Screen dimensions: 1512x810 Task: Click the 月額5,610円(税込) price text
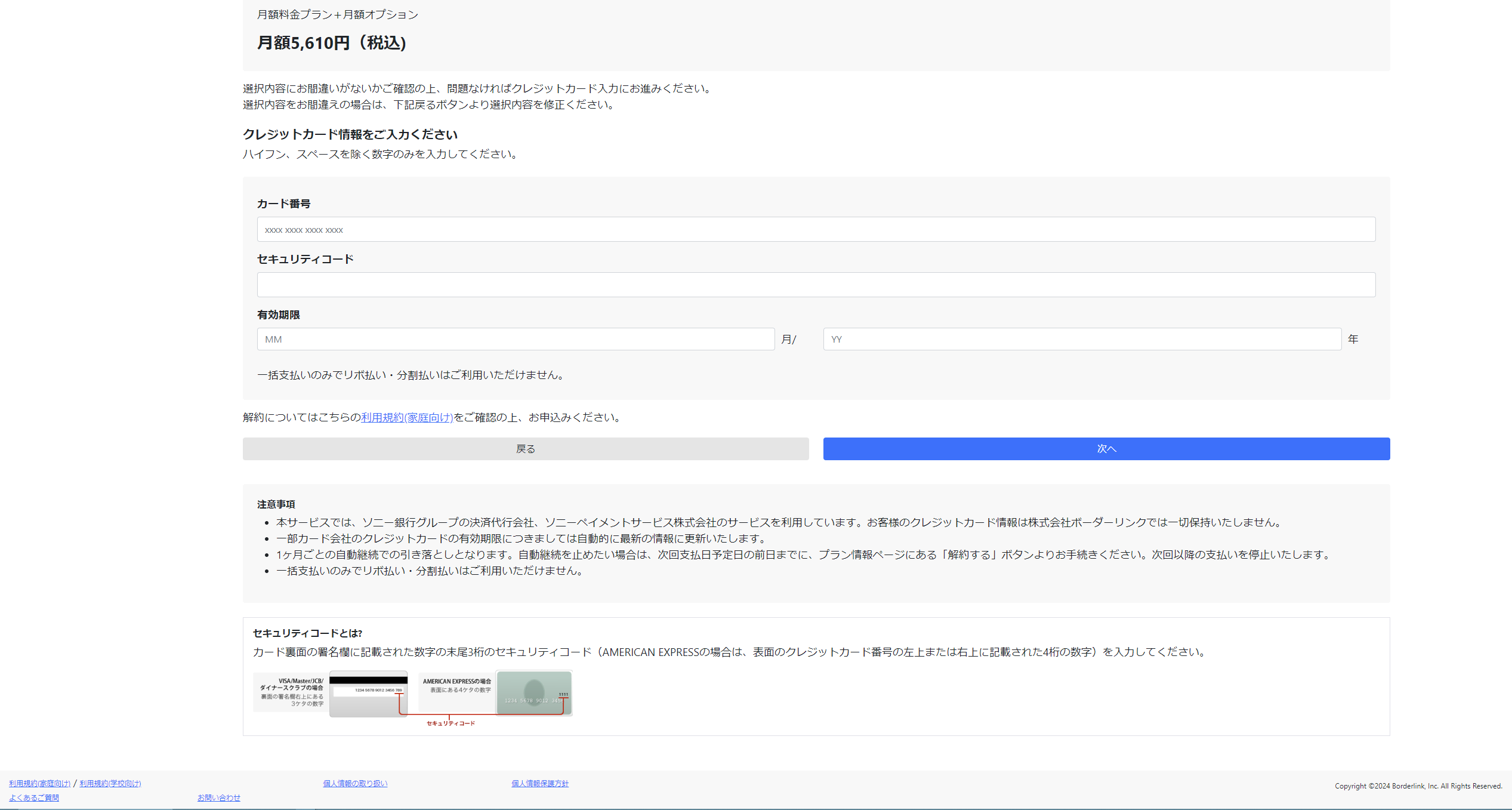(x=331, y=43)
